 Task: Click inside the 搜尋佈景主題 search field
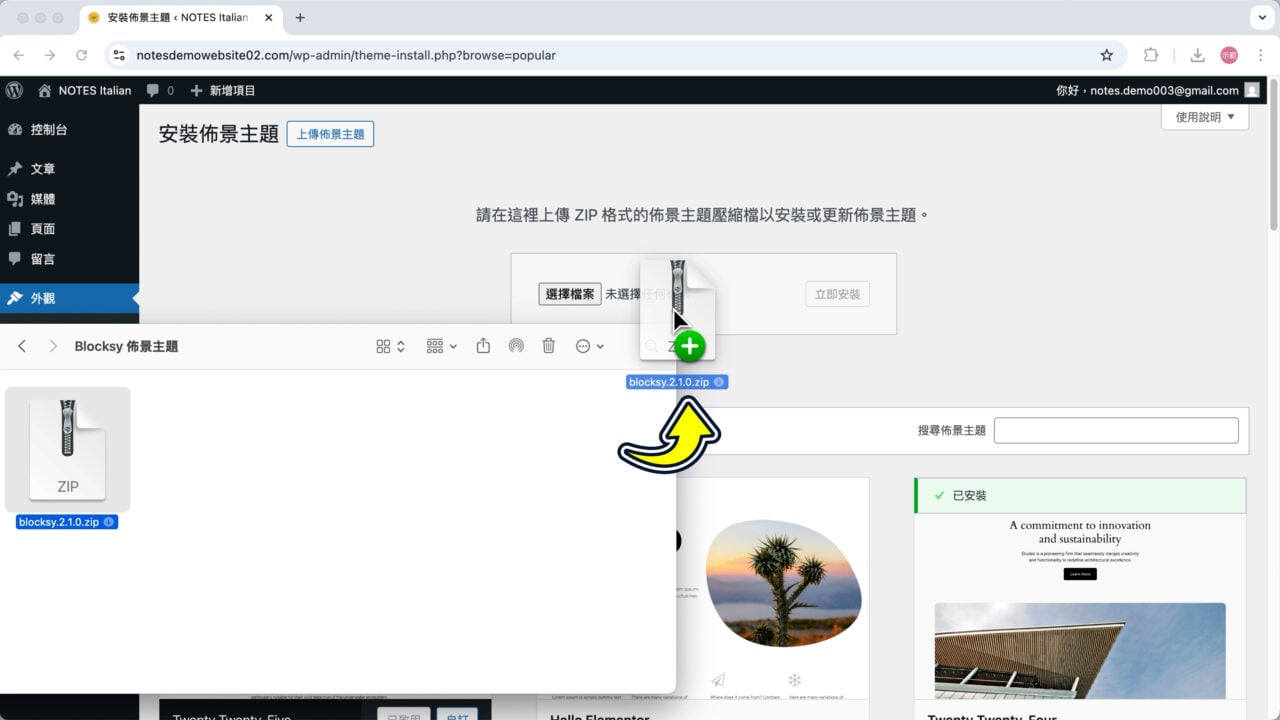click(x=1115, y=429)
